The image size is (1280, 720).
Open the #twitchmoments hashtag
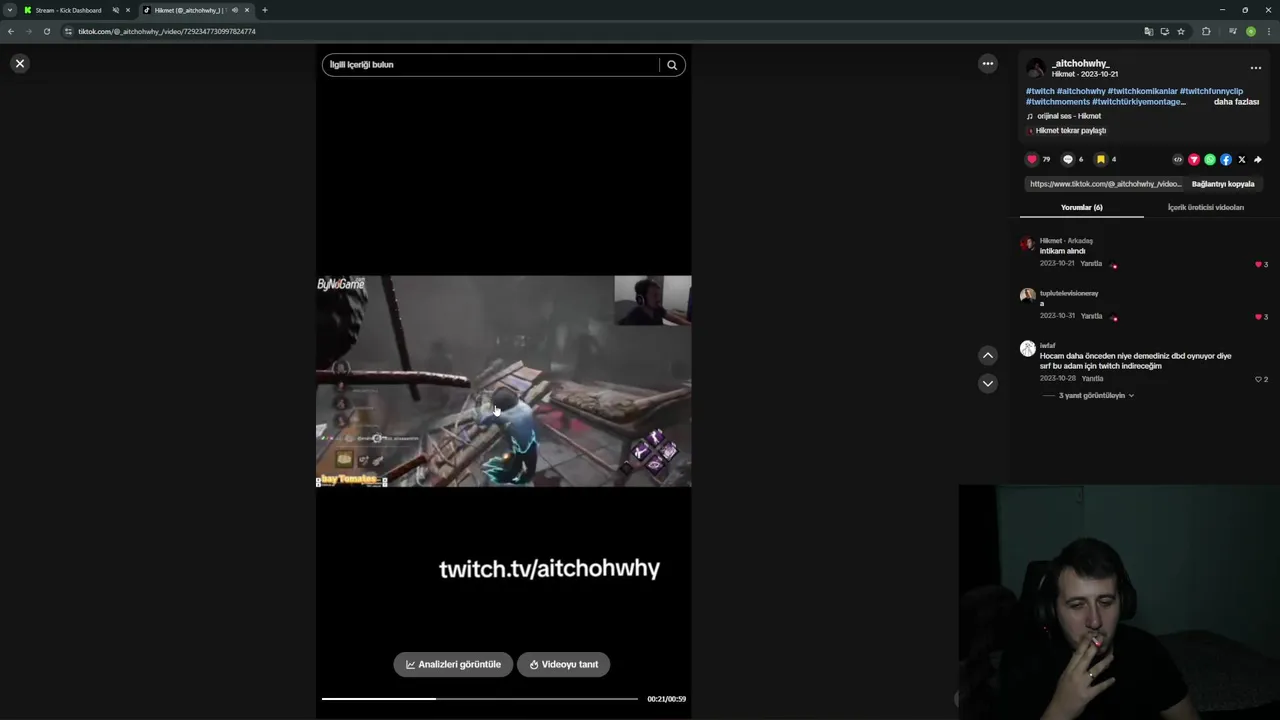tap(1058, 102)
